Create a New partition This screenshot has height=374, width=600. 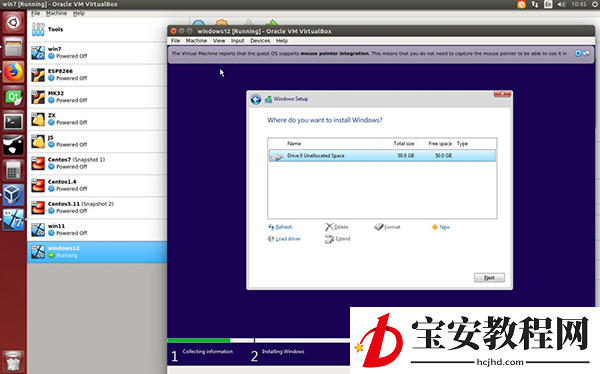tap(440, 227)
